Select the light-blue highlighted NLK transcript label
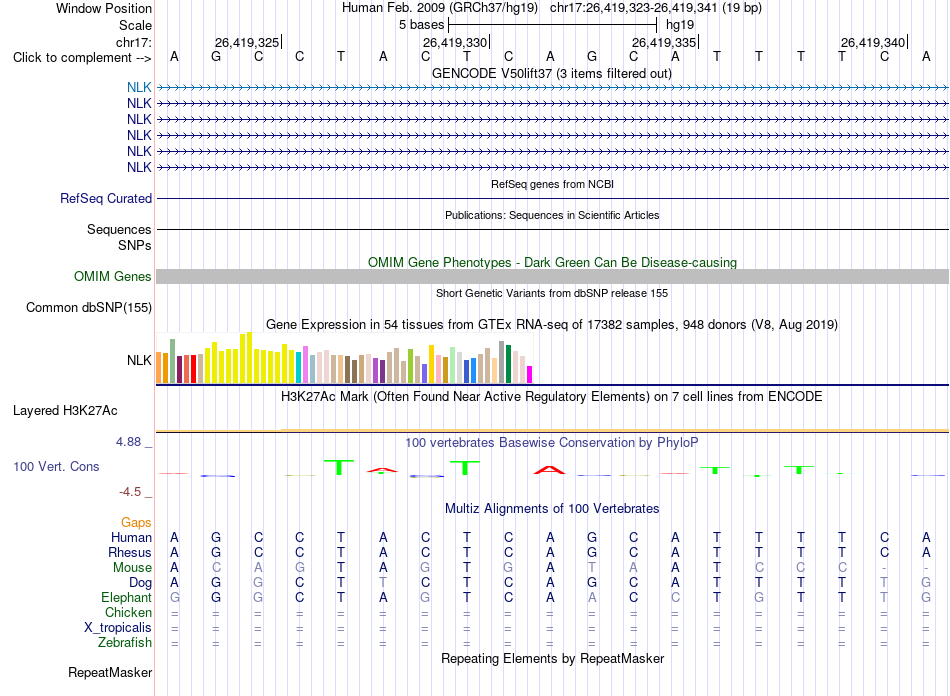The height and width of the screenshot is (696, 950). (x=139, y=87)
